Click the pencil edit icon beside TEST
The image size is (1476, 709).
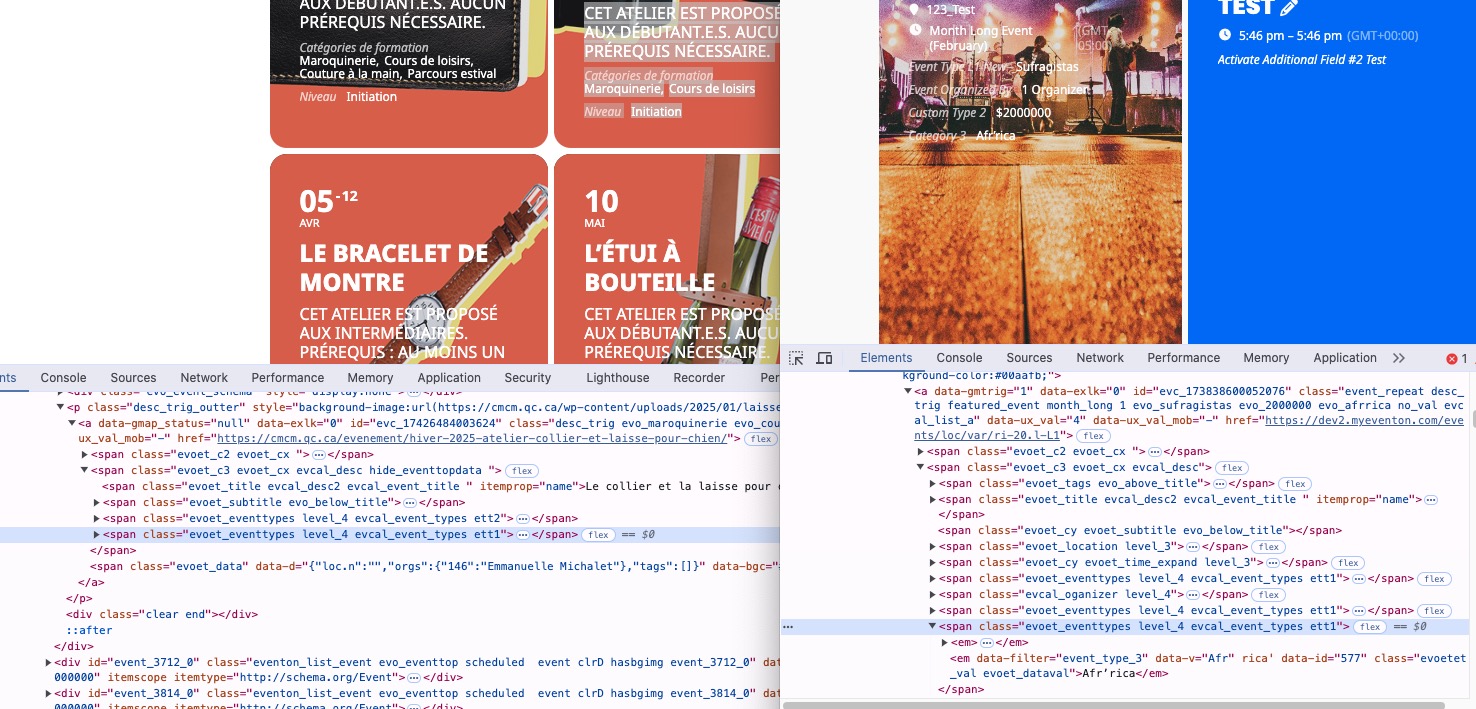pyautogui.click(x=1289, y=8)
